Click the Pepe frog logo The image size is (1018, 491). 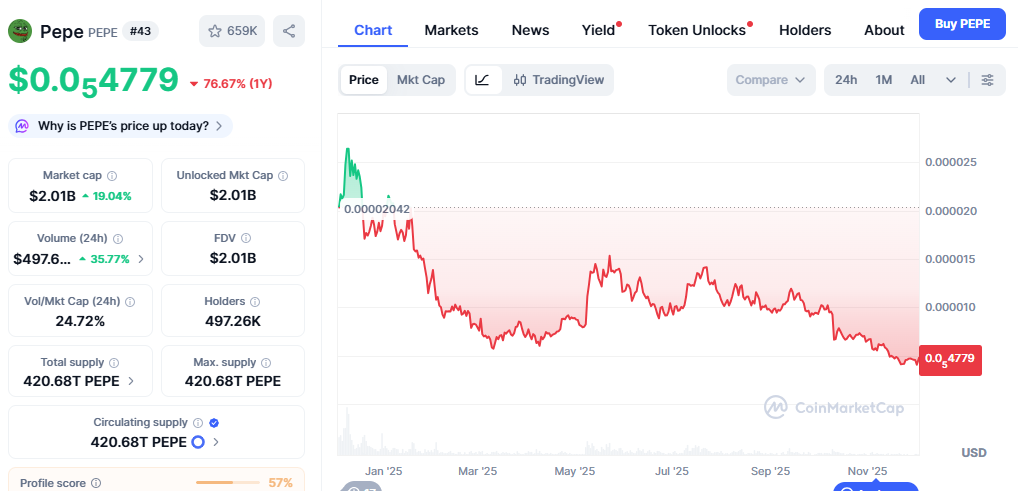pos(20,31)
